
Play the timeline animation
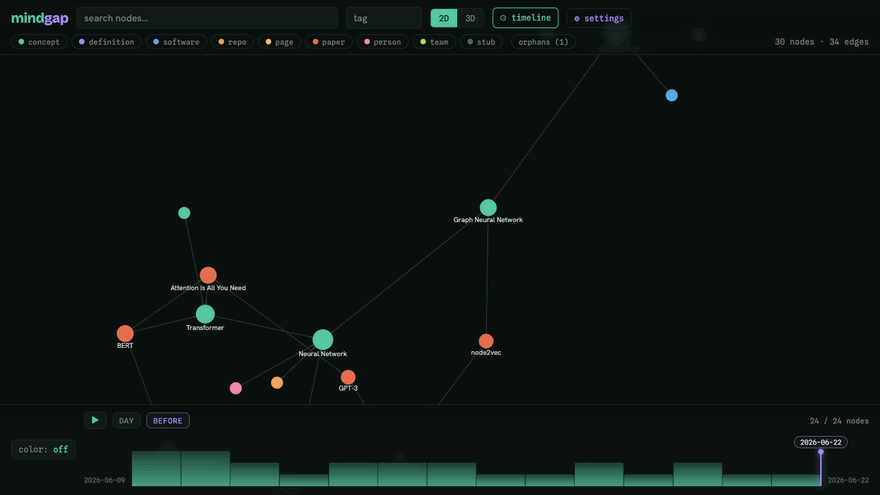[x=95, y=420]
